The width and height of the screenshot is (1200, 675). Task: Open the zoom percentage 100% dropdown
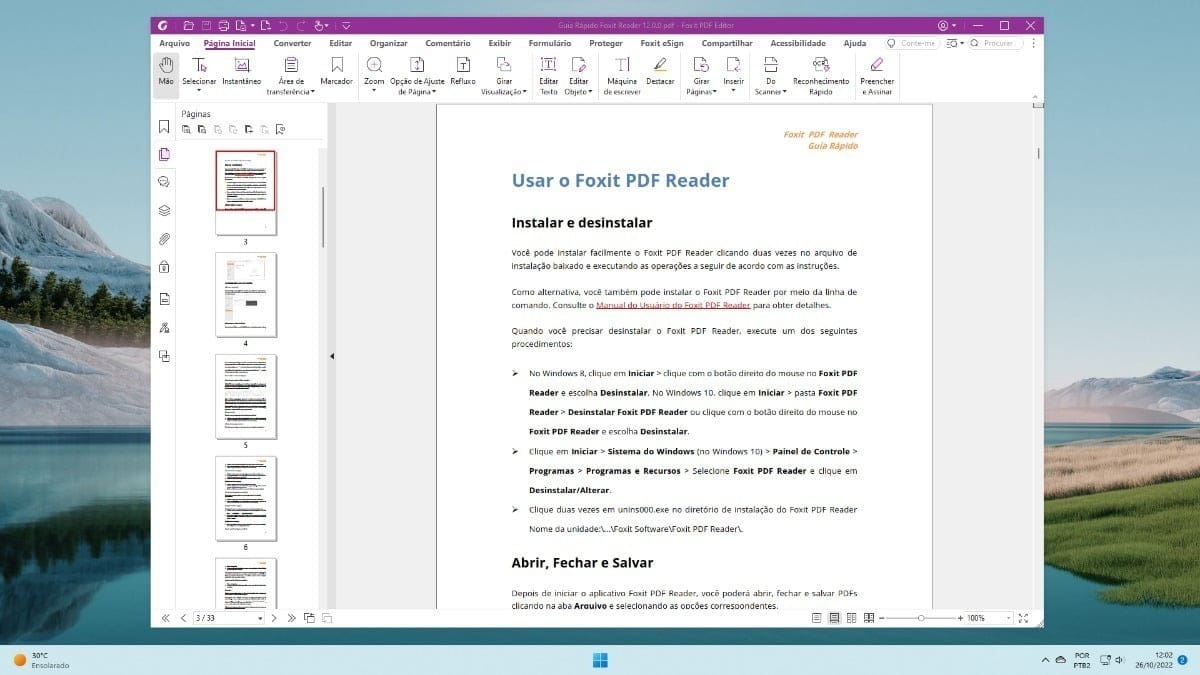[1008, 618]
